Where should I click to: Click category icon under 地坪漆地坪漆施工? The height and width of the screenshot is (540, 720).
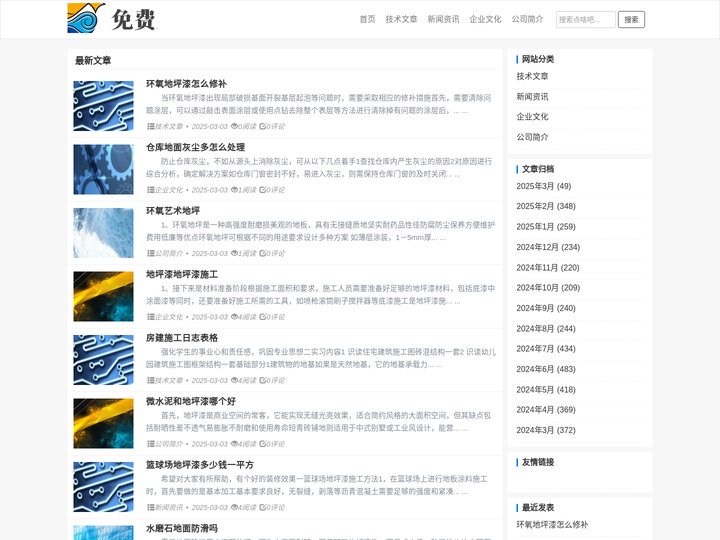(x=151, y=317)
